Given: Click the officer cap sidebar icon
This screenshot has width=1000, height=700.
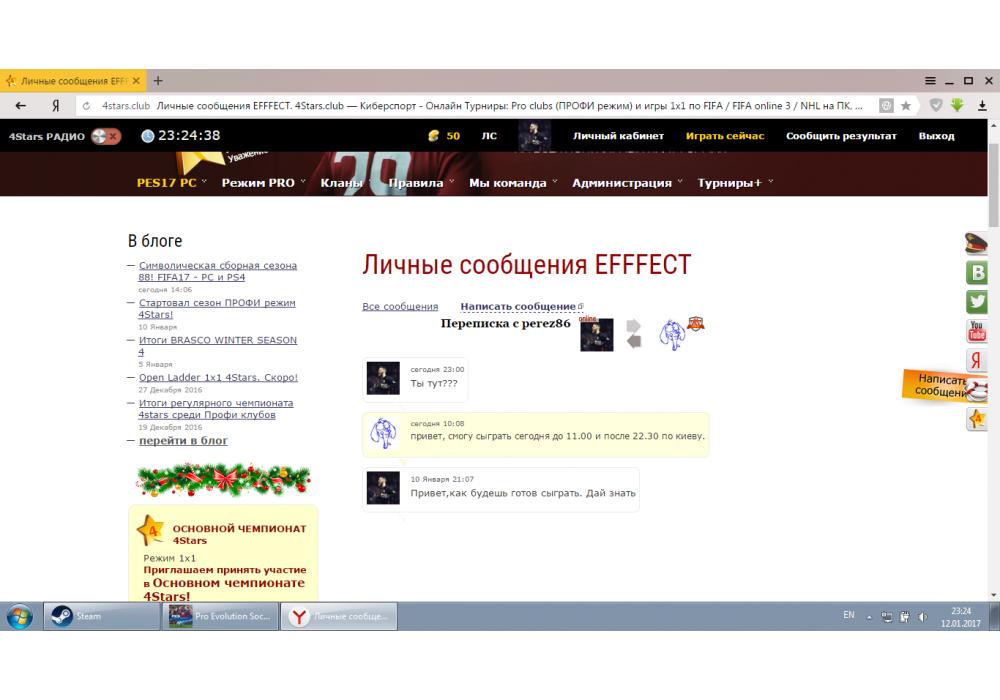Looking at the screenshot, I should pos(977,242).
